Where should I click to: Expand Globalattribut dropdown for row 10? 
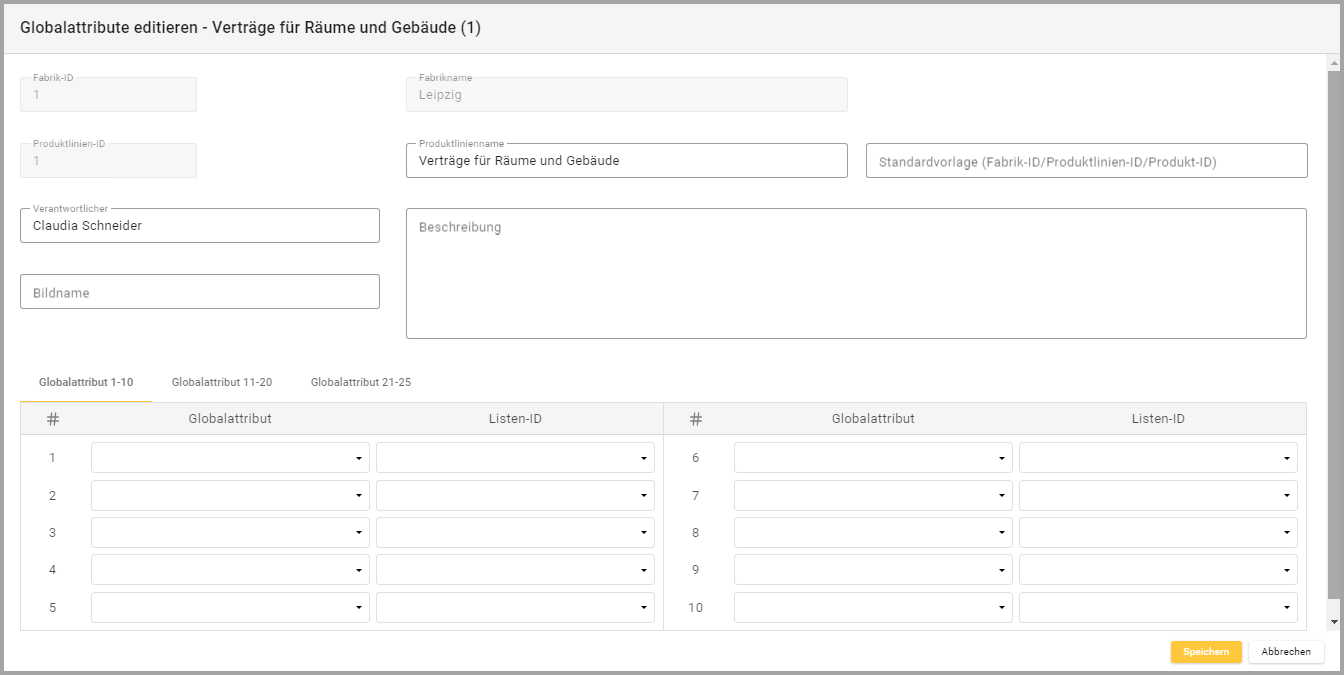point(873,608)
